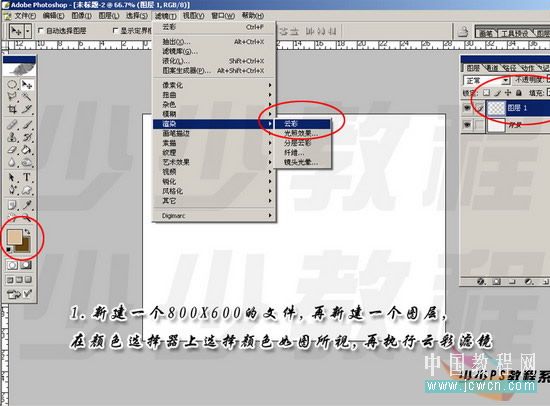
Task: Select the Slice tool
Action: [27, 109]
